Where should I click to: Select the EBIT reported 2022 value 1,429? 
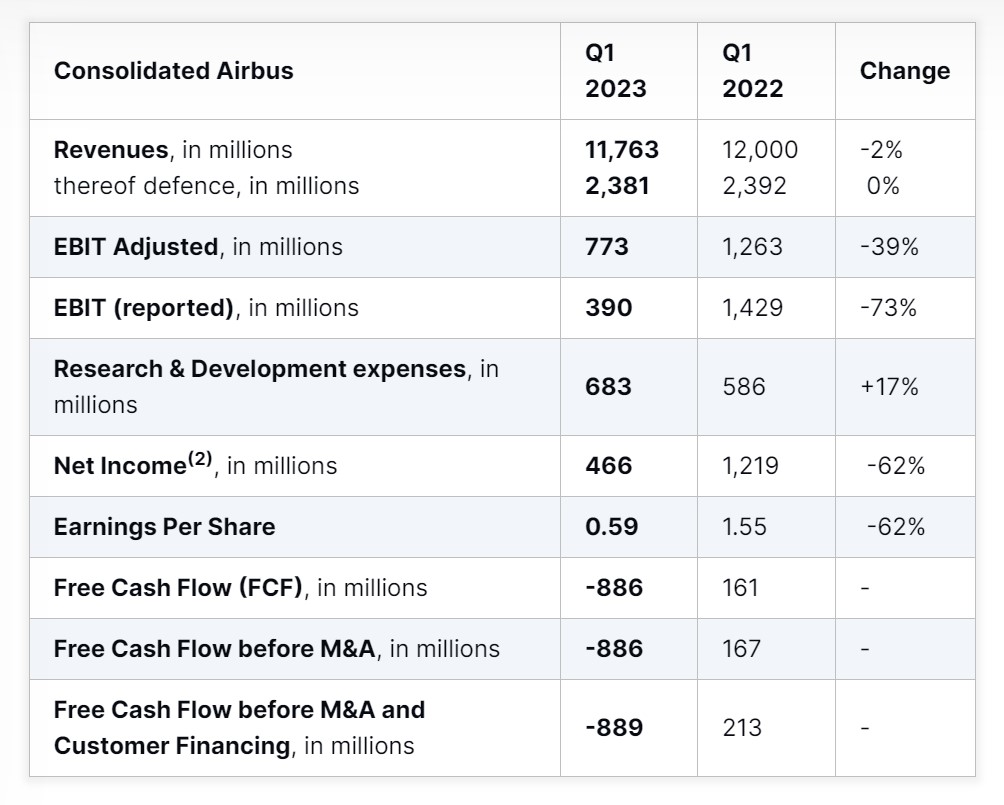[x=752, y=308]
